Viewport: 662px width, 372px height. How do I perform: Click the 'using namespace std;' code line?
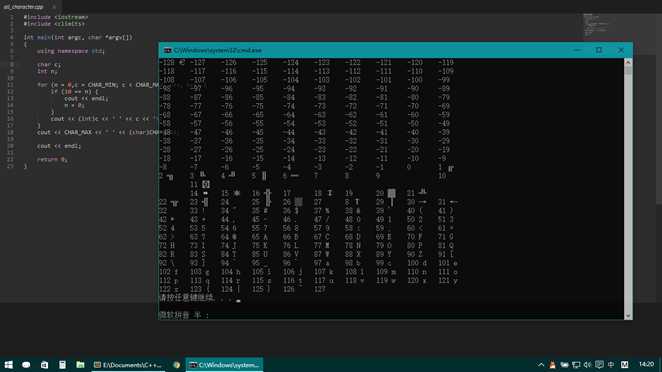point(71,51)
